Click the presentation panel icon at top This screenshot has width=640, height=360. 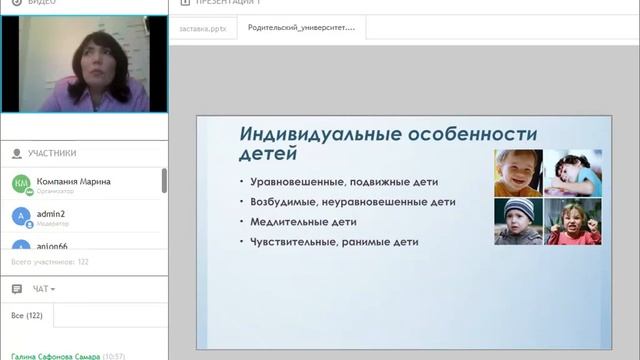pyautogui.click(x=185, y=2)
